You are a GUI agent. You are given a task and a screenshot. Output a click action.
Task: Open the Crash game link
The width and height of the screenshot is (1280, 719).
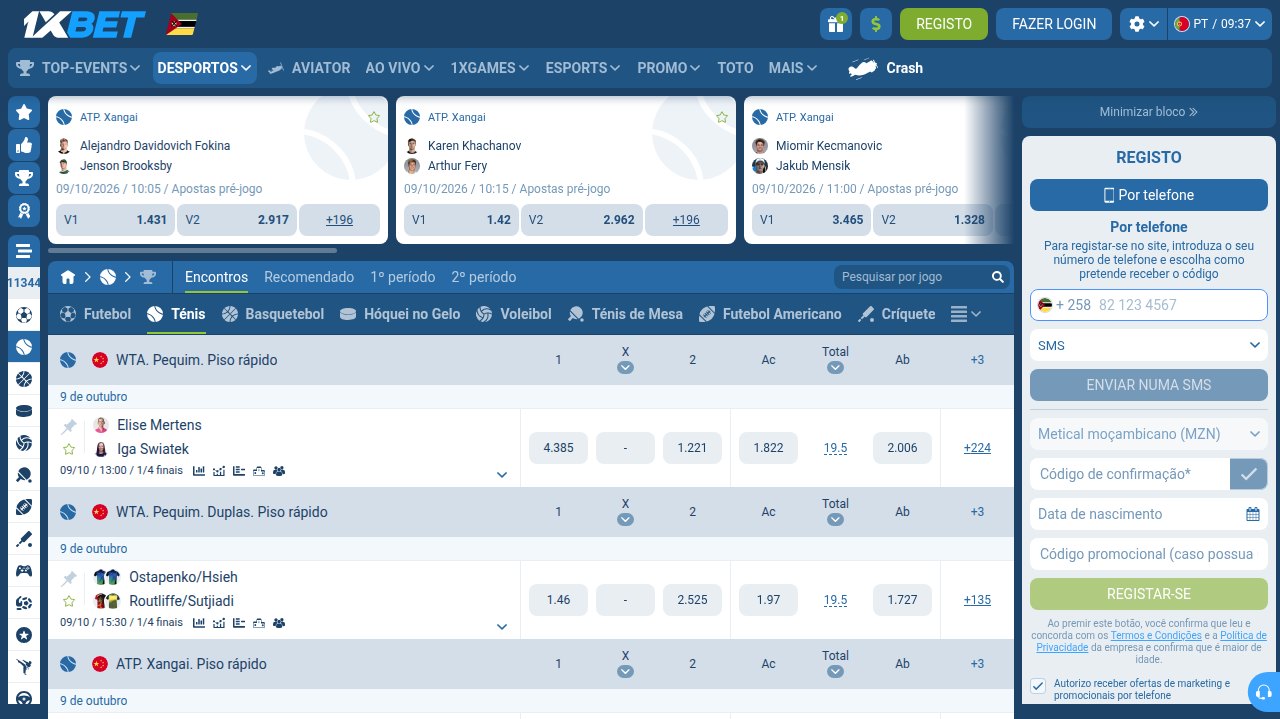pyautogui.click(x=886, y=68)
